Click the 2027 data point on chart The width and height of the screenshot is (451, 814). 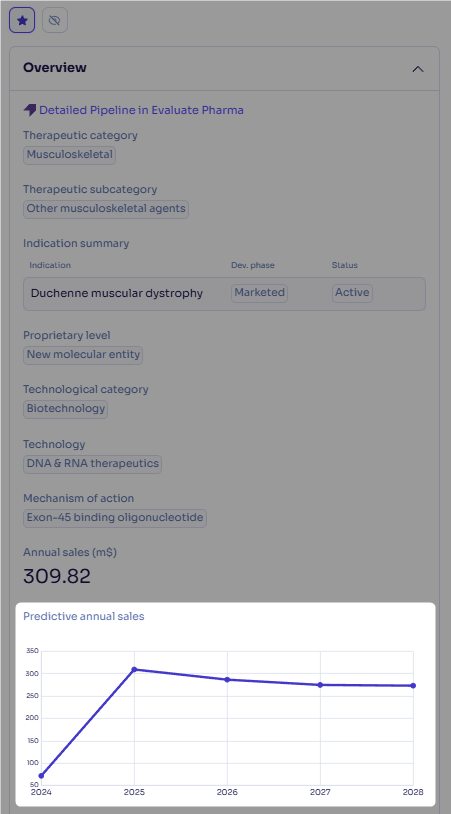(320, 685)
